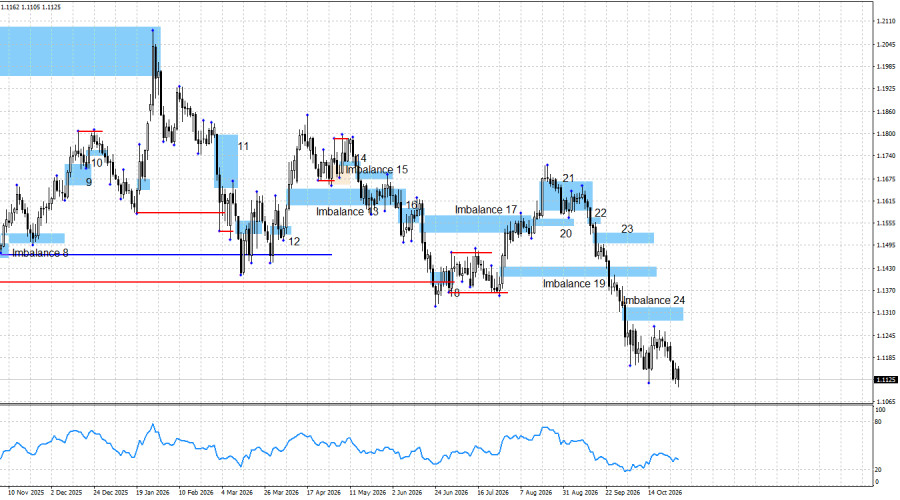Click the 100 level on oscillator scale

(880, 410)
